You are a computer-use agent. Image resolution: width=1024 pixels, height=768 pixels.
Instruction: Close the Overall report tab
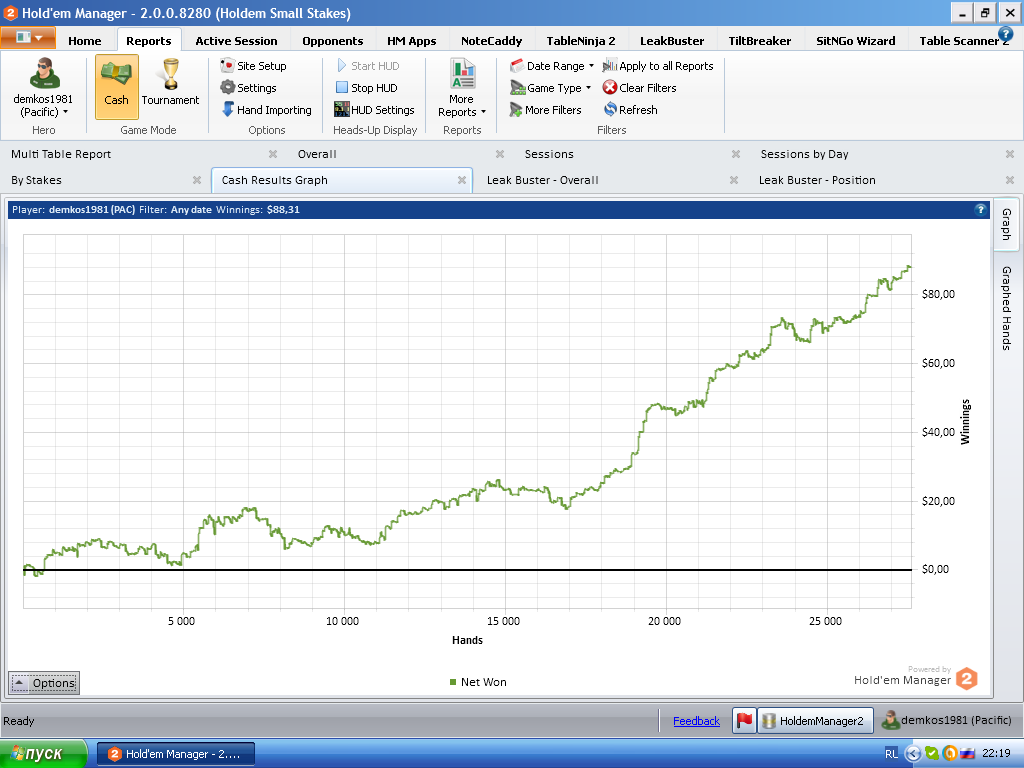500,154
